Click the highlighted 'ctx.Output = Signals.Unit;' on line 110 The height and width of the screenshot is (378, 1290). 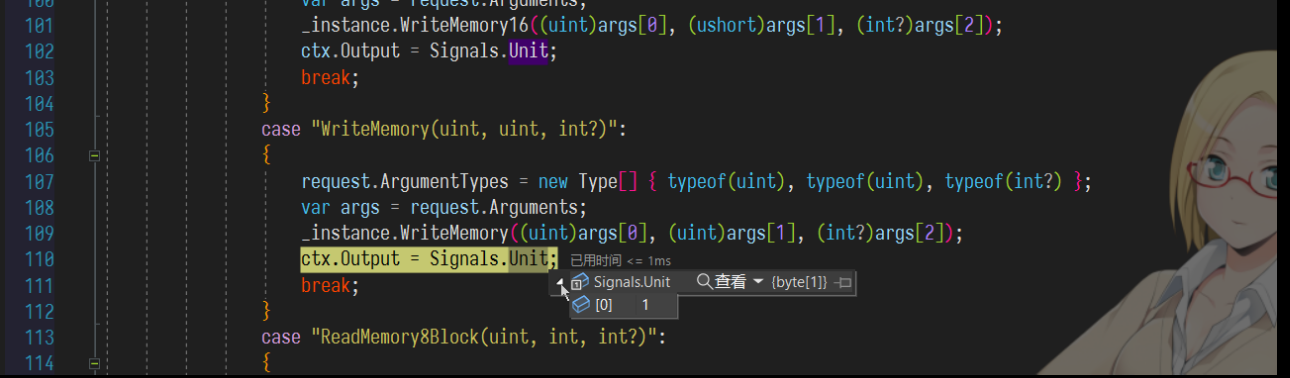pos(429,260)
